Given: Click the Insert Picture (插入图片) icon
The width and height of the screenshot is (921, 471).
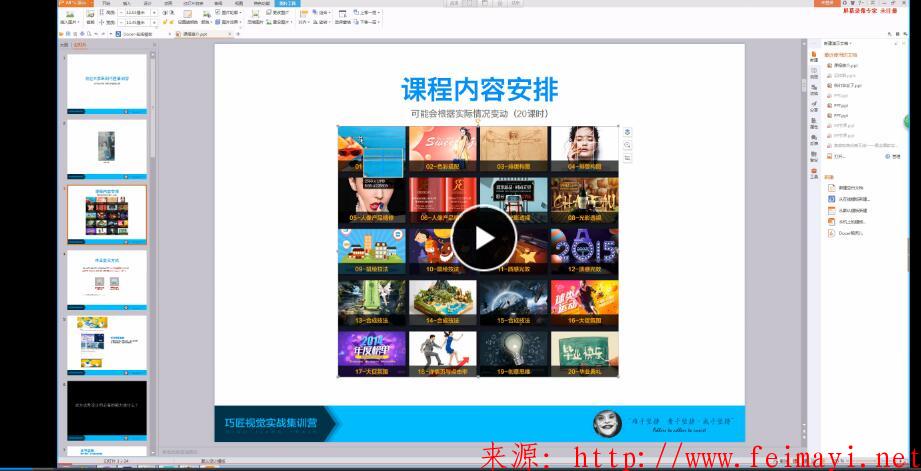Looking at the screenshot, I should [x=70, y=16].
